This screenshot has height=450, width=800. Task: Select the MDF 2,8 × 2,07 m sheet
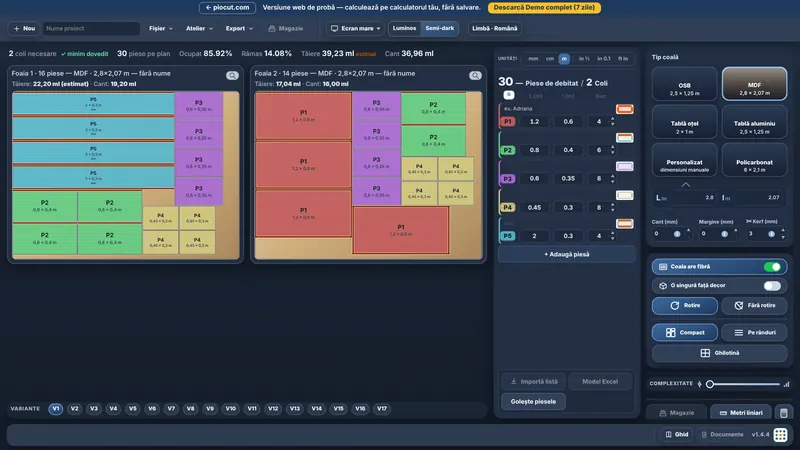(x=754, y=84)
